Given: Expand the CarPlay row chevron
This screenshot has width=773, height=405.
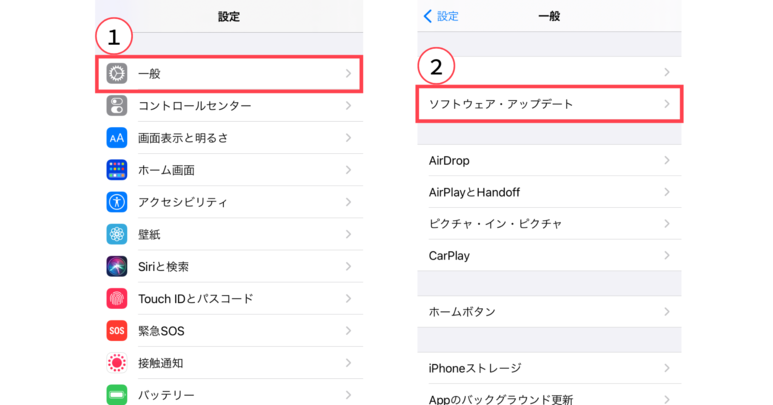Looking at the screenshot, I should click(x=667, y=255).
